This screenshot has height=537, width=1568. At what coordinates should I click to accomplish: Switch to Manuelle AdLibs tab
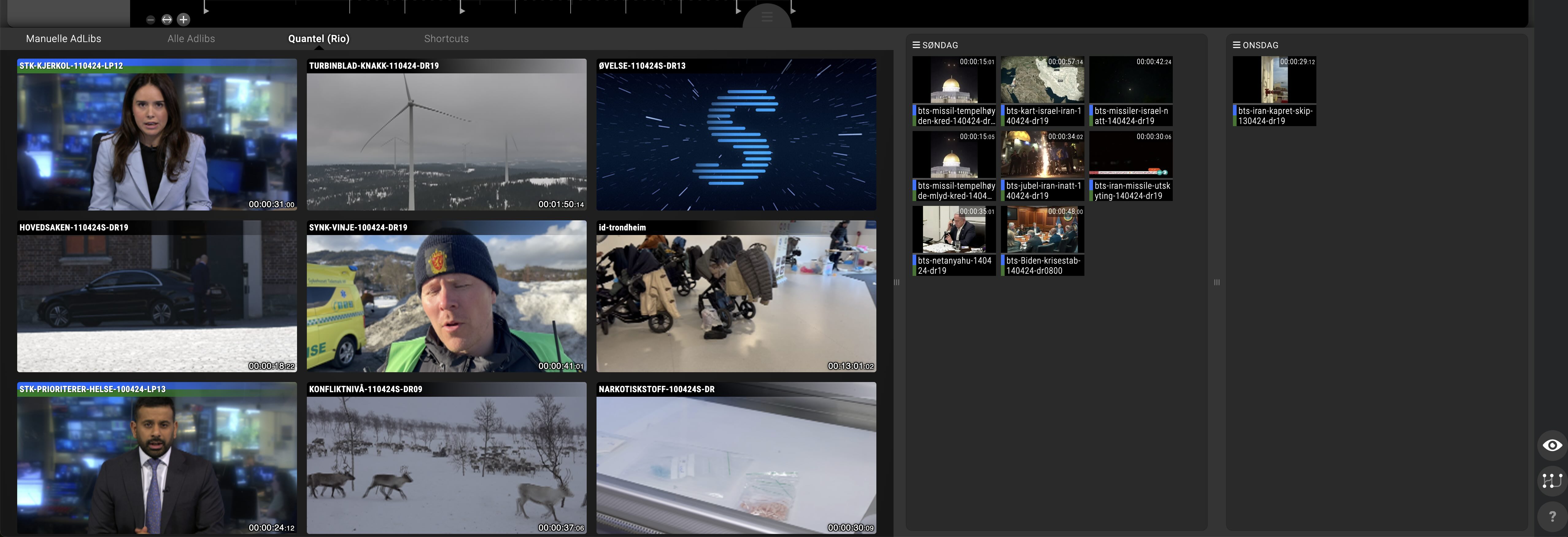click(63, 38)
